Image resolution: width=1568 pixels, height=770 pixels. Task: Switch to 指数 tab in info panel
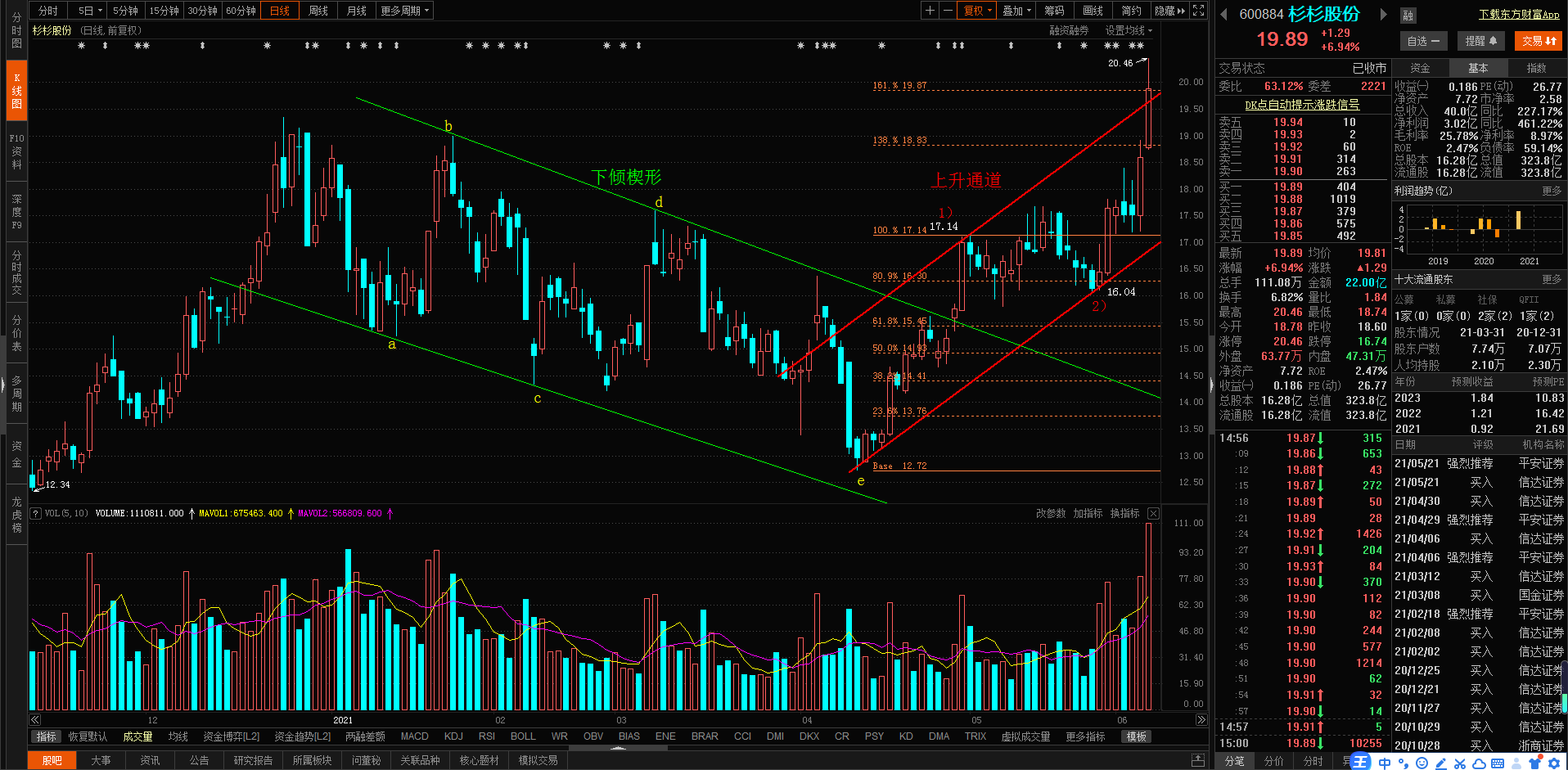coord(1536,68)
